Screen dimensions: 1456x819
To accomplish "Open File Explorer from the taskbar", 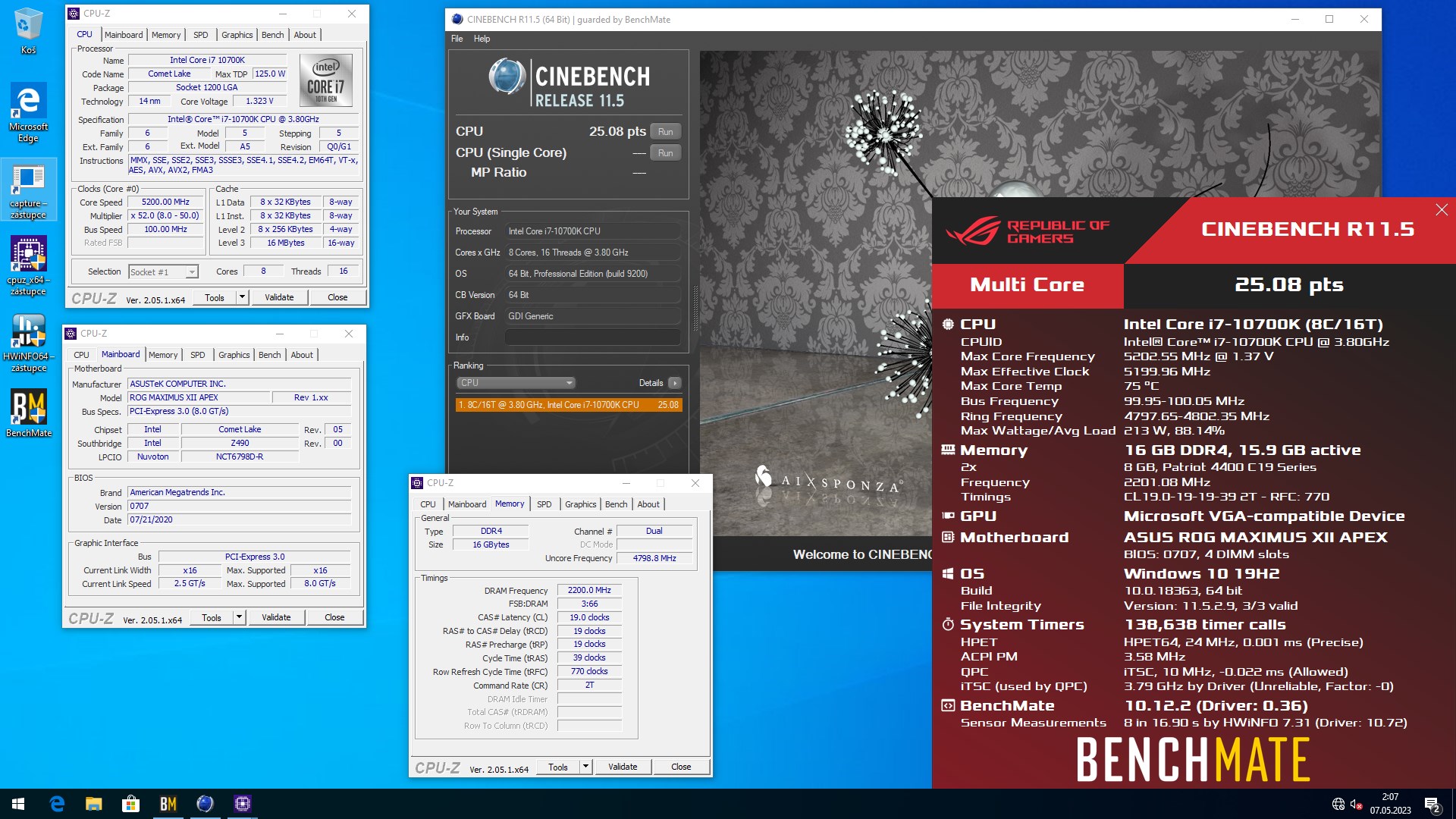I will (x=94, y=804).
